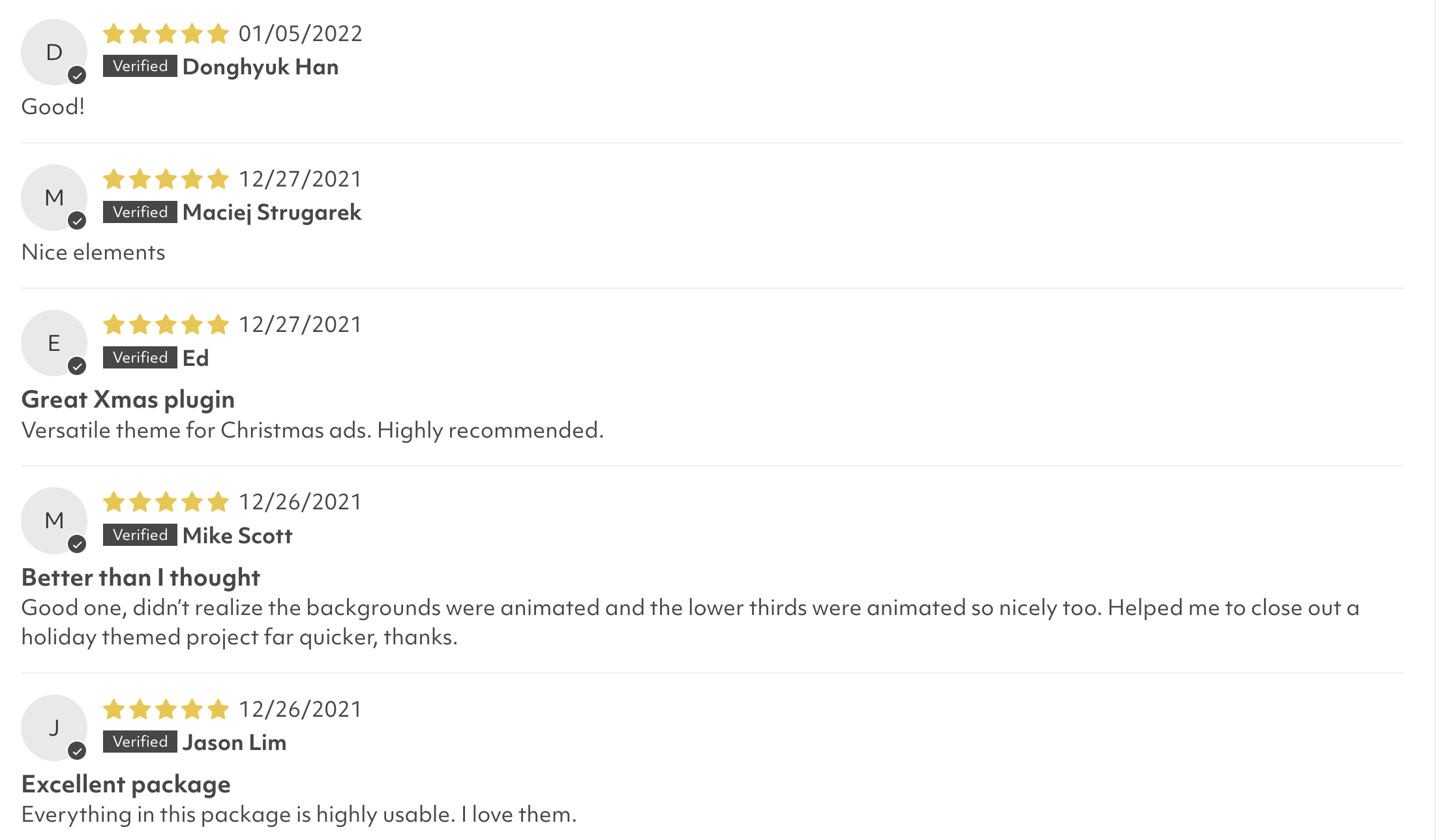Click Verified badge next to Maciej Strugarek

tap(140, 212)
